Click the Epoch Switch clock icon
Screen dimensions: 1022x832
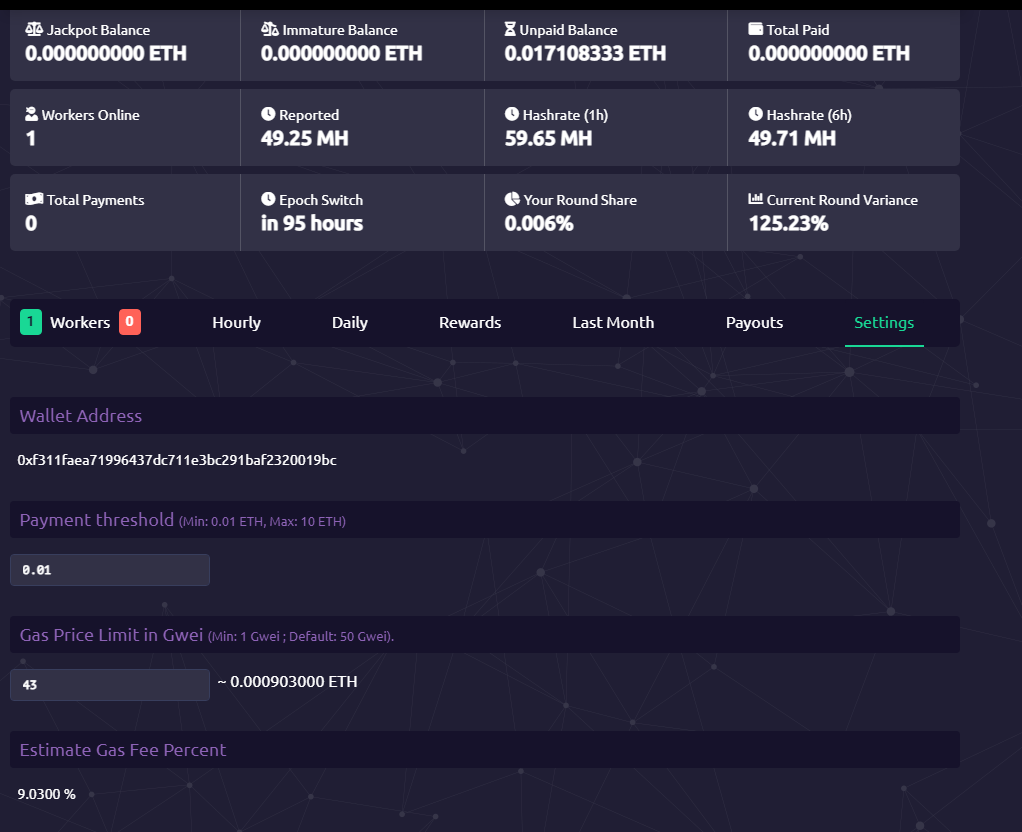tap(268, 200)
